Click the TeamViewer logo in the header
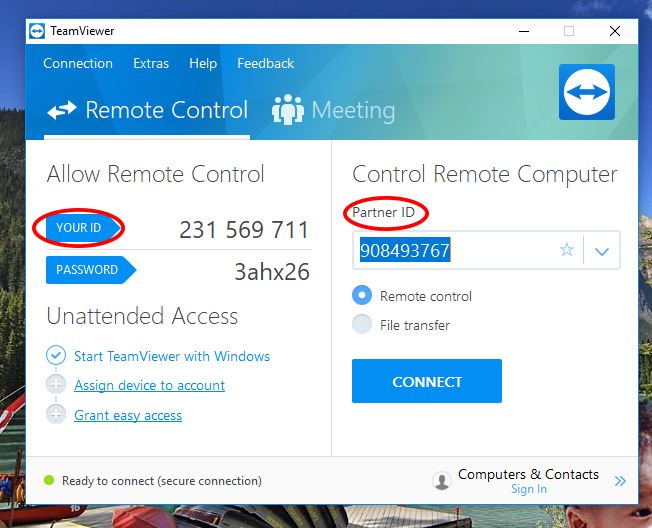652x528 pixels. point(587,92)
